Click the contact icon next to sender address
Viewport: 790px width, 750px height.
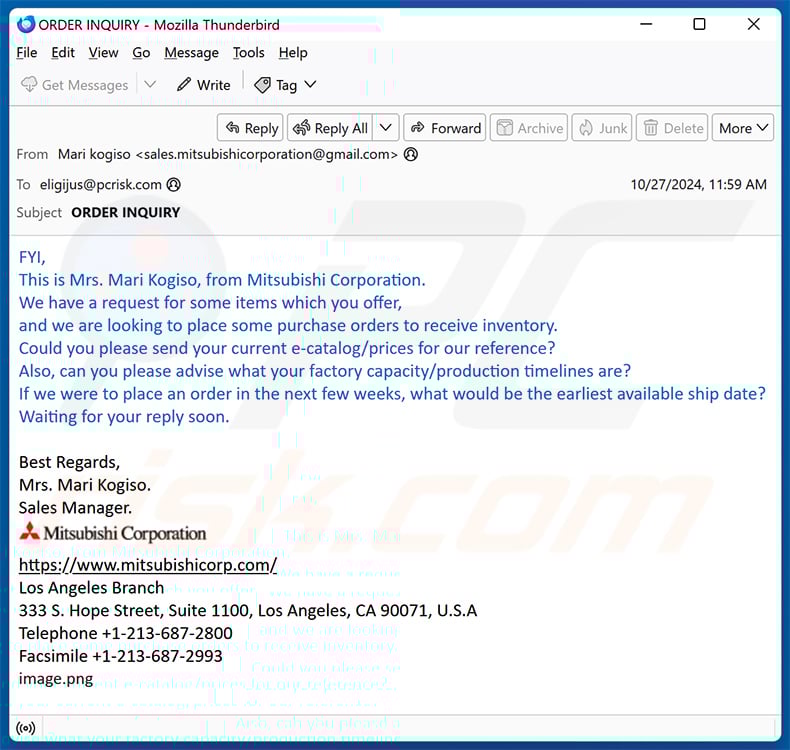coord(411,154)
